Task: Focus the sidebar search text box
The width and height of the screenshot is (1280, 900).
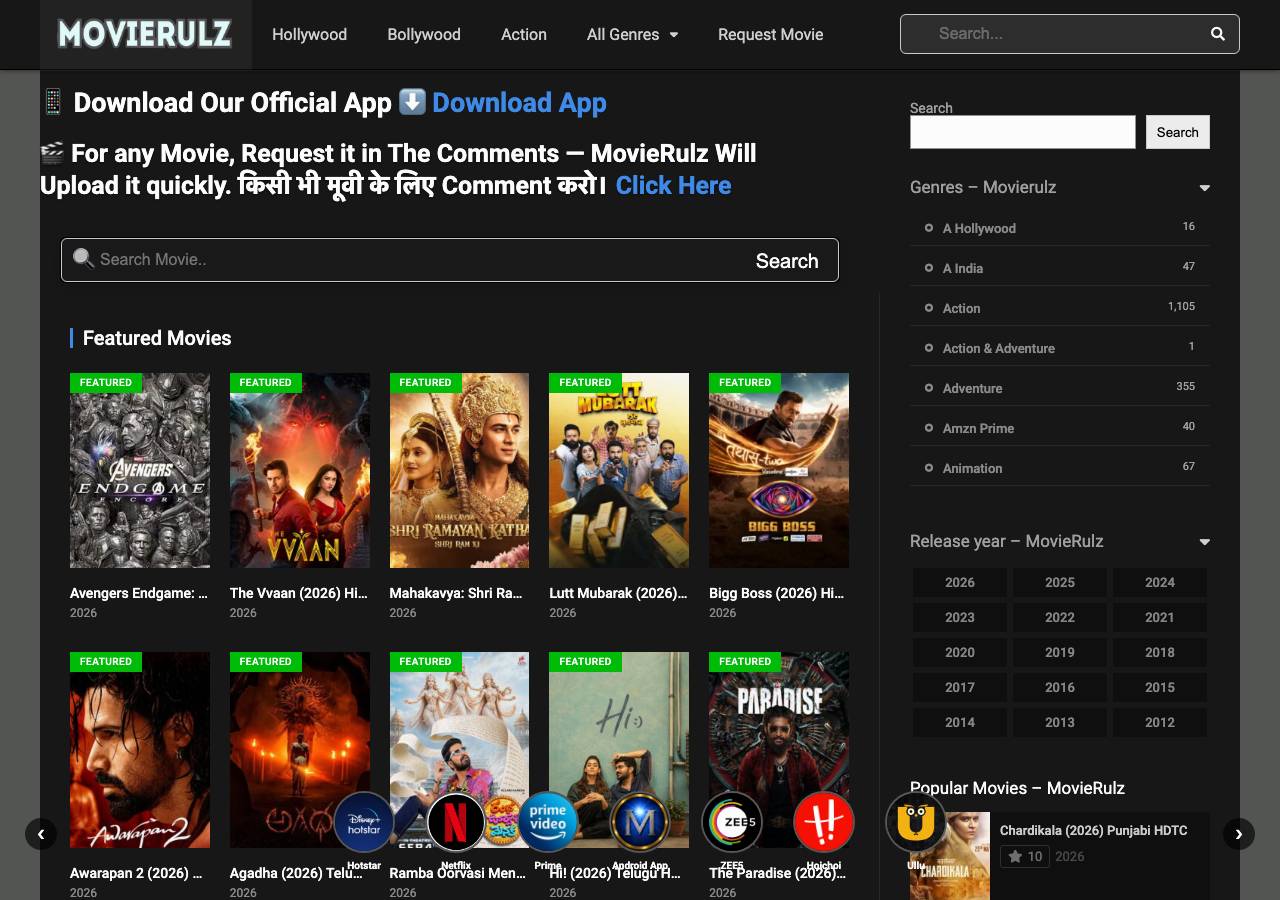Action: pyautogui.click(x=1023, y=132)
